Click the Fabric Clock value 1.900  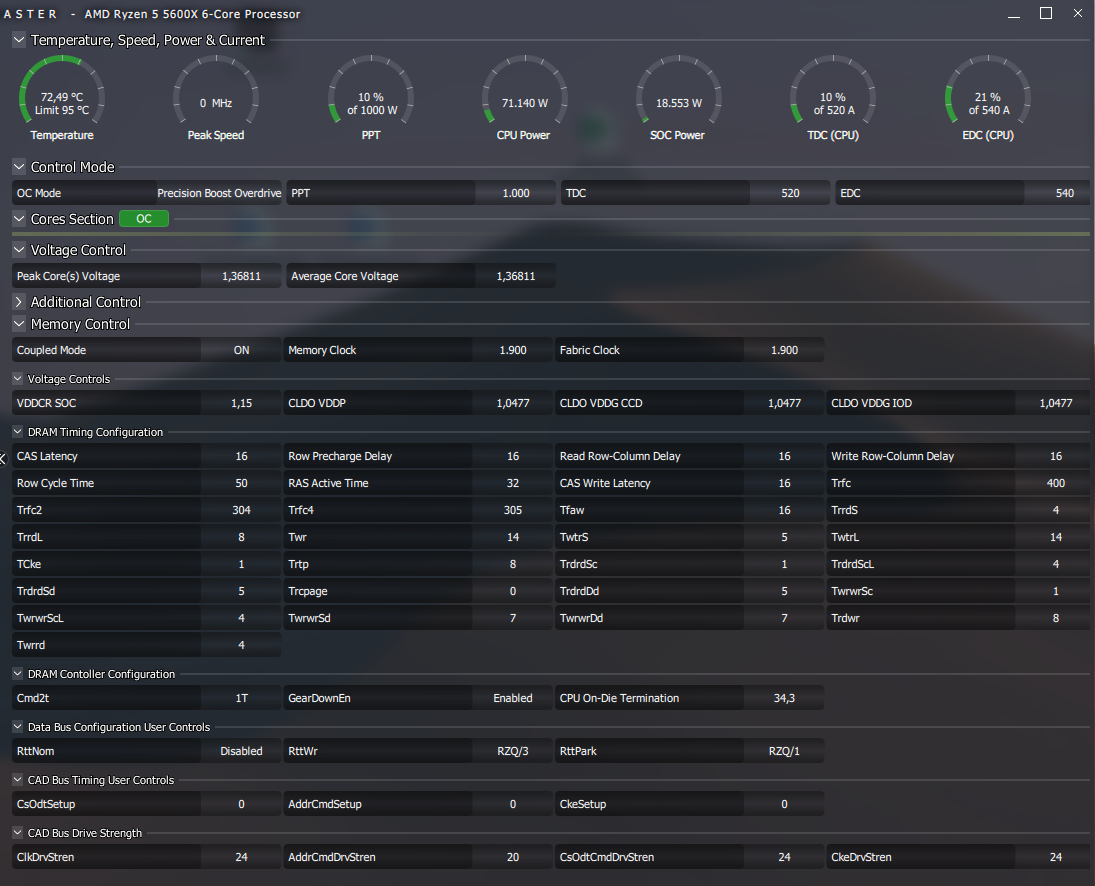(x=784, y=350)
